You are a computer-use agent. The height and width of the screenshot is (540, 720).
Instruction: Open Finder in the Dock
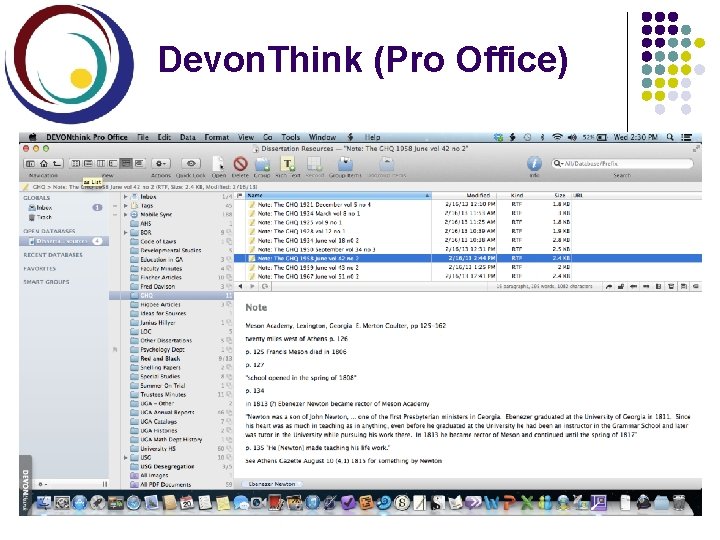pos(44,502)
